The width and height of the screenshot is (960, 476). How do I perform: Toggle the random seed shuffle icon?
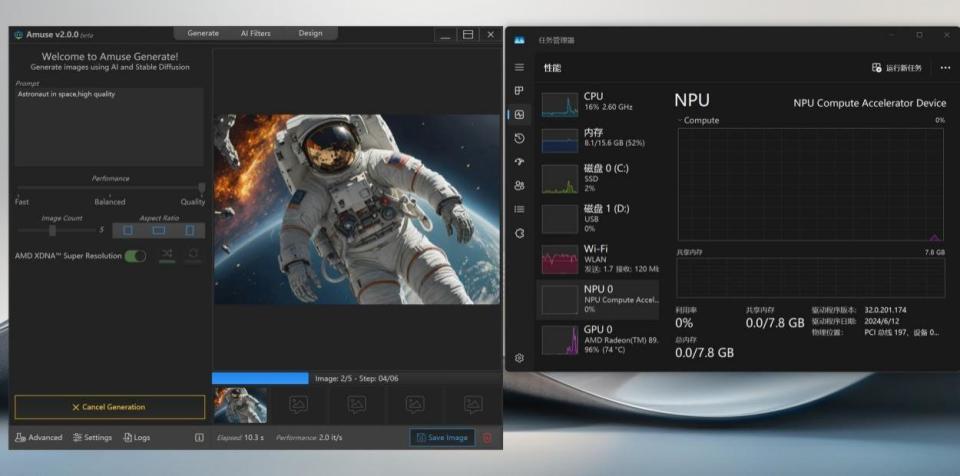tap(167, 254)
